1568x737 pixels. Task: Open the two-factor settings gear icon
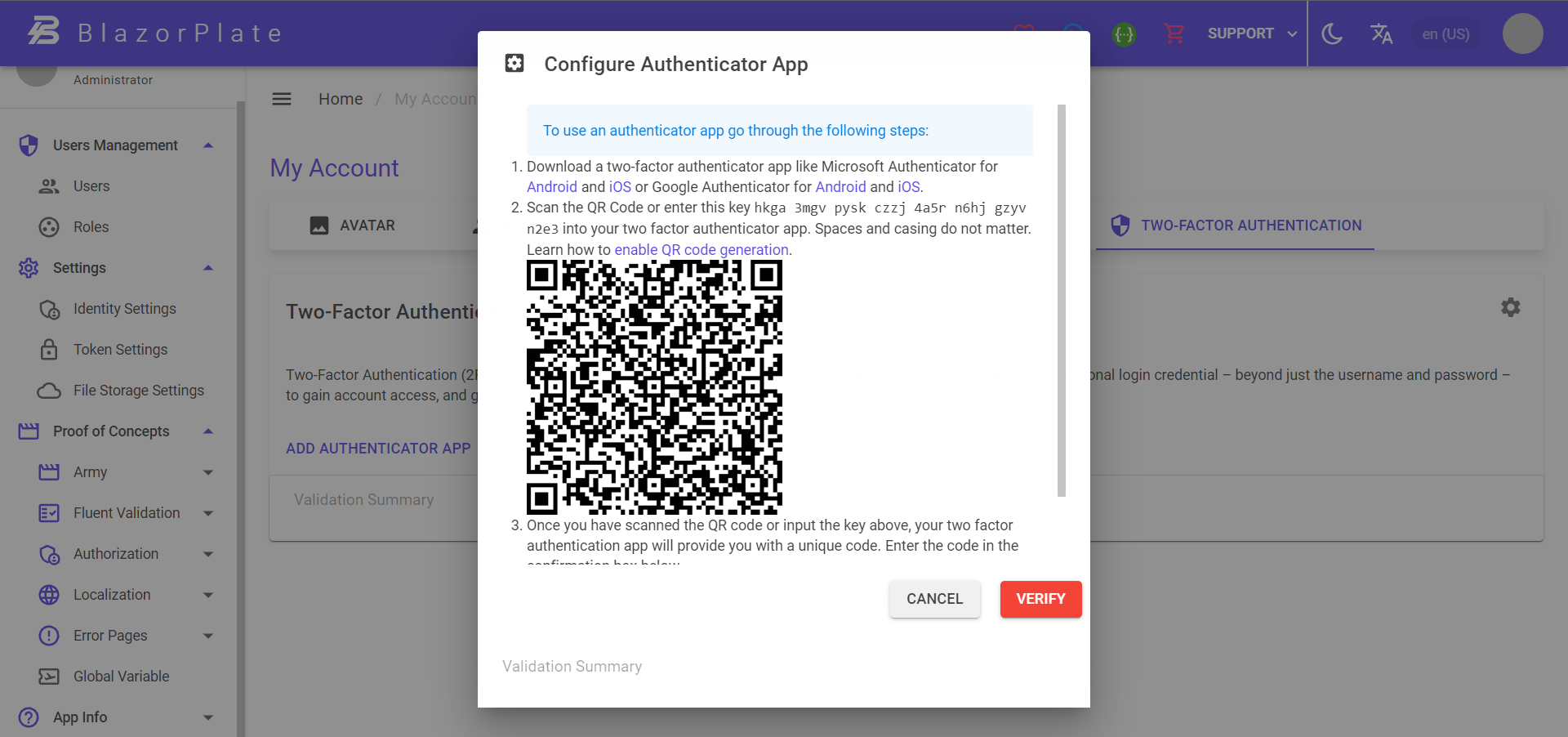point(1510,307)
